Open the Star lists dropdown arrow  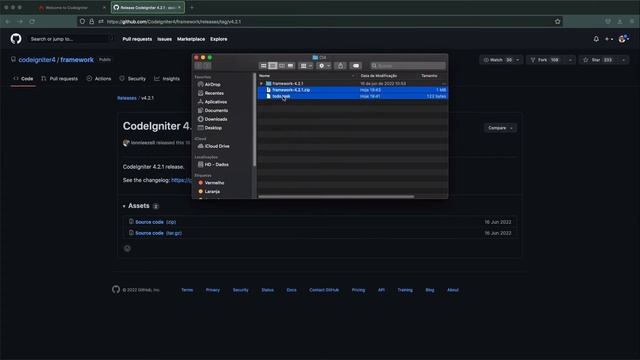(624, 60)
